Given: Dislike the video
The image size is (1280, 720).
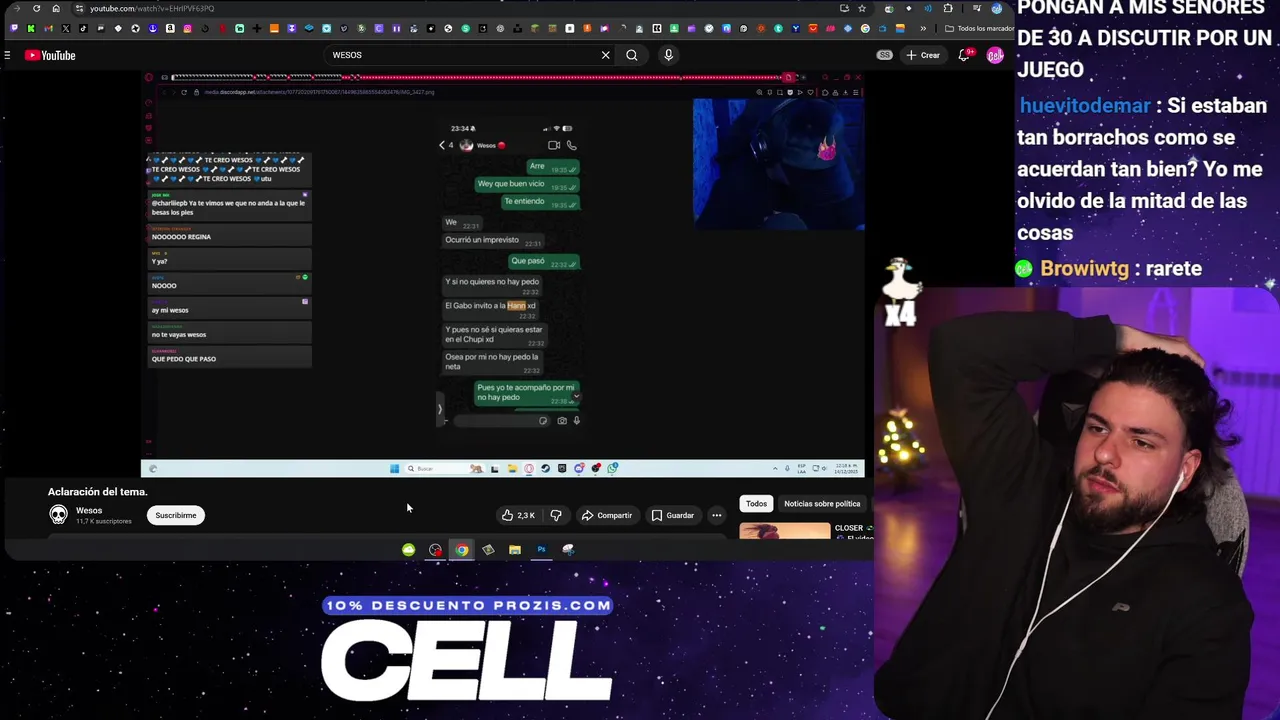Looking at the screenshot, I should [x=556, y=515].
